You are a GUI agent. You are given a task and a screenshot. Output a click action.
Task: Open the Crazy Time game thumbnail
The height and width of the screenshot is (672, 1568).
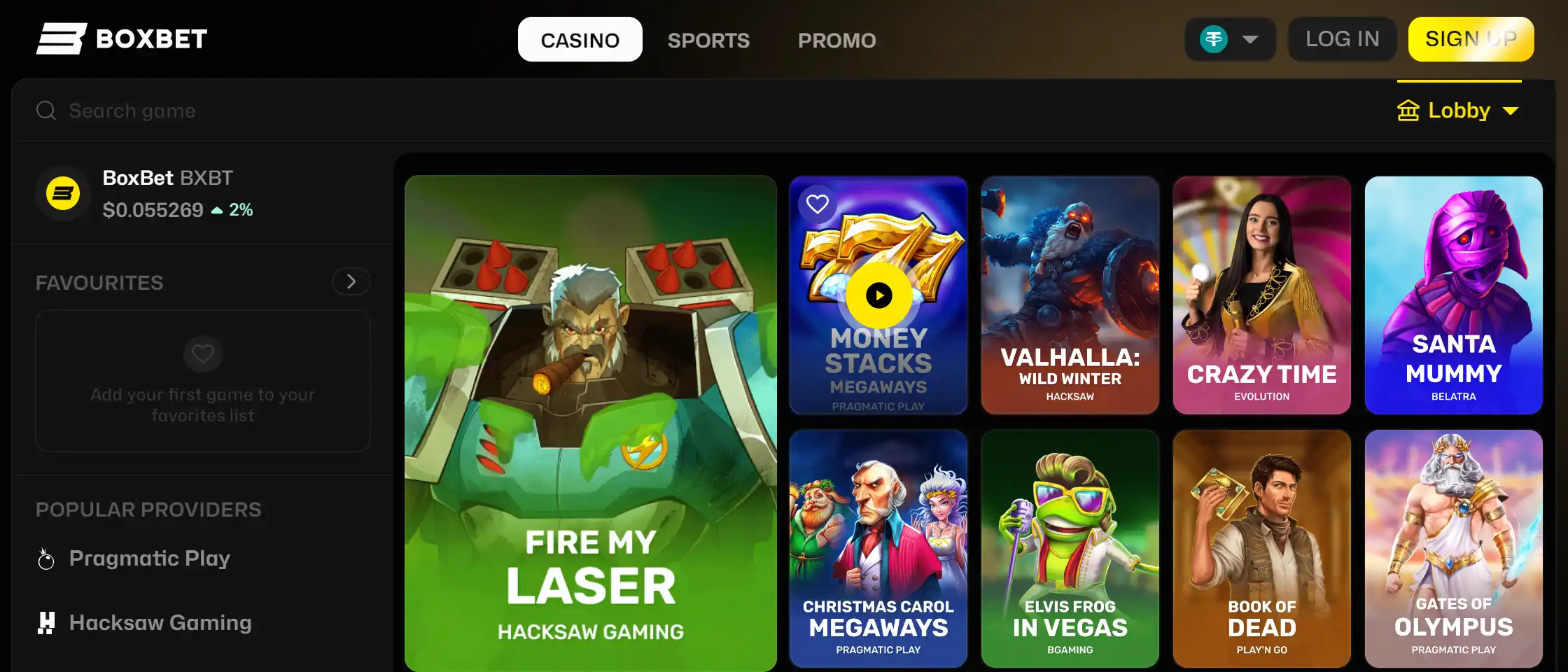point(1262,295)
